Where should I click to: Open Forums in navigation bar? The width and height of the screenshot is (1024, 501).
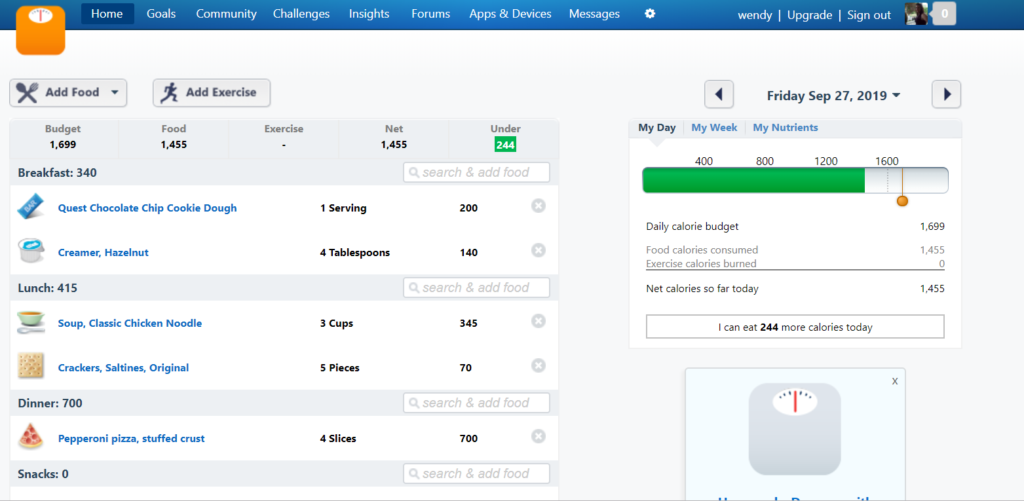(x=430, y=14)
